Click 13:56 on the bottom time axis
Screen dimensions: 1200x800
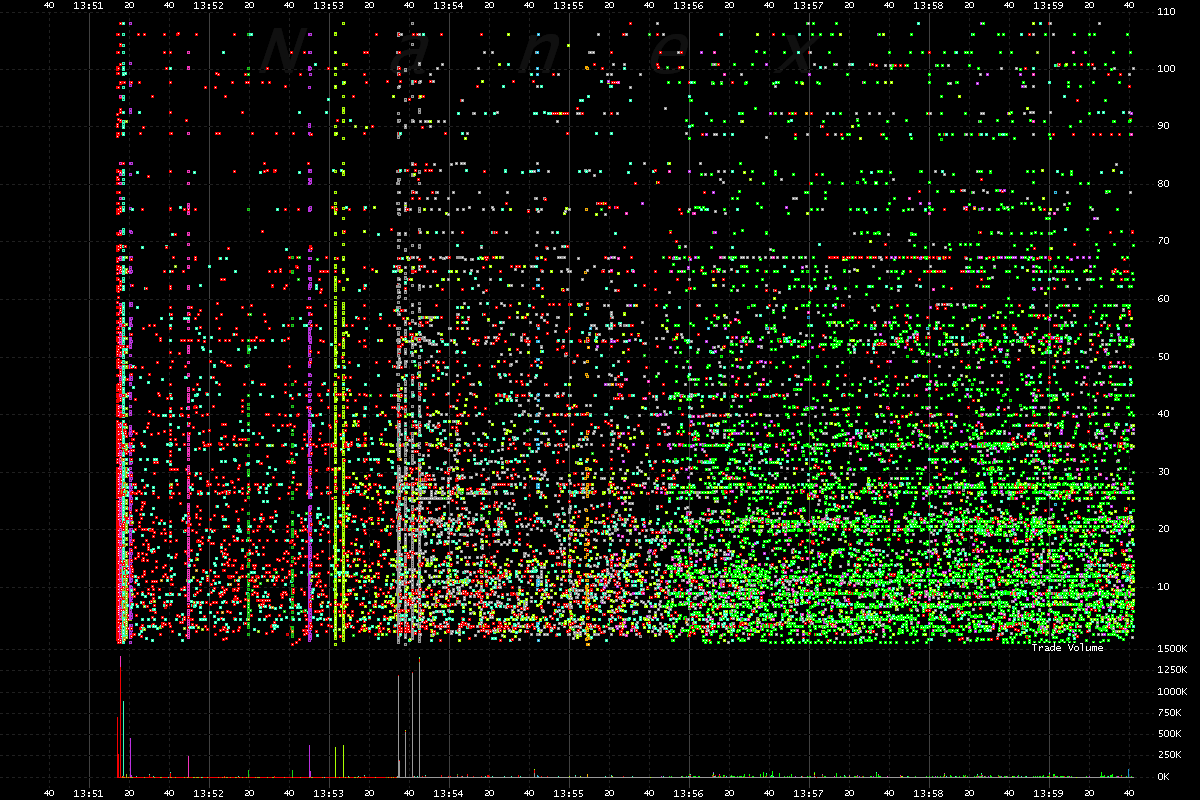pos(689,792)
